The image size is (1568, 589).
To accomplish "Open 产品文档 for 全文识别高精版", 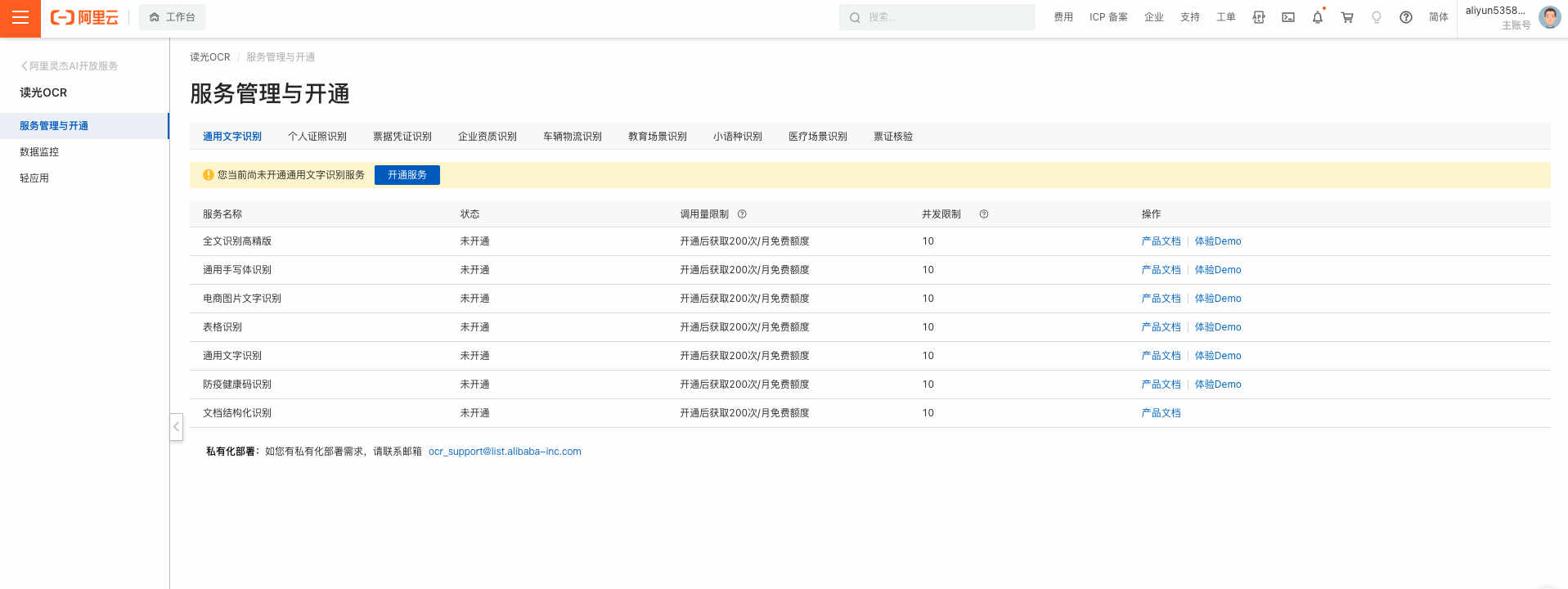I will (1161, 241).
